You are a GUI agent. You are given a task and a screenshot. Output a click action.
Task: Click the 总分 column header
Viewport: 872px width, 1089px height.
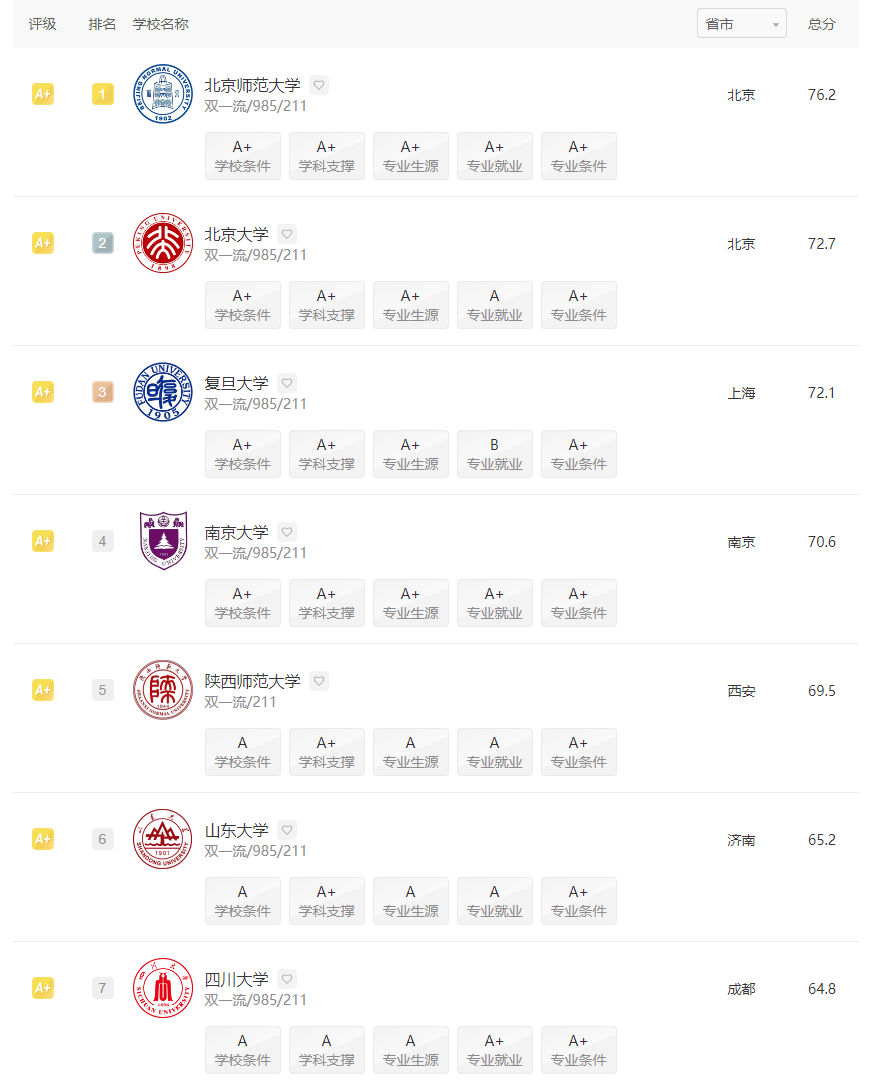coord(821,24)
